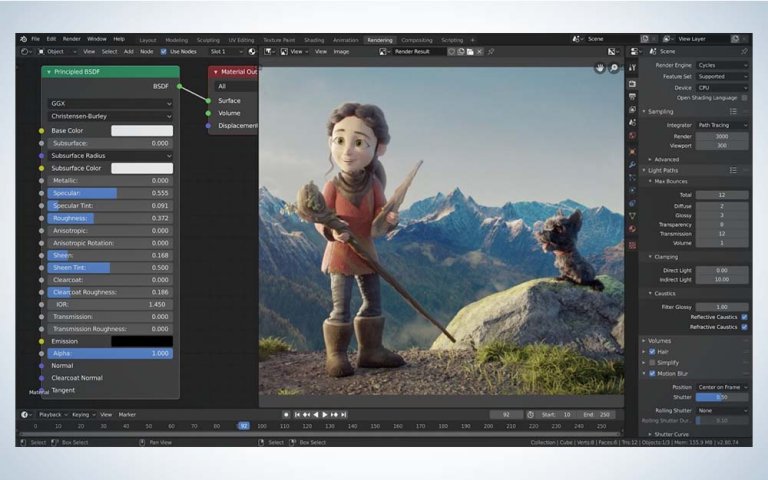Toggle the Use Nodes checkbox

coord(164,51)
